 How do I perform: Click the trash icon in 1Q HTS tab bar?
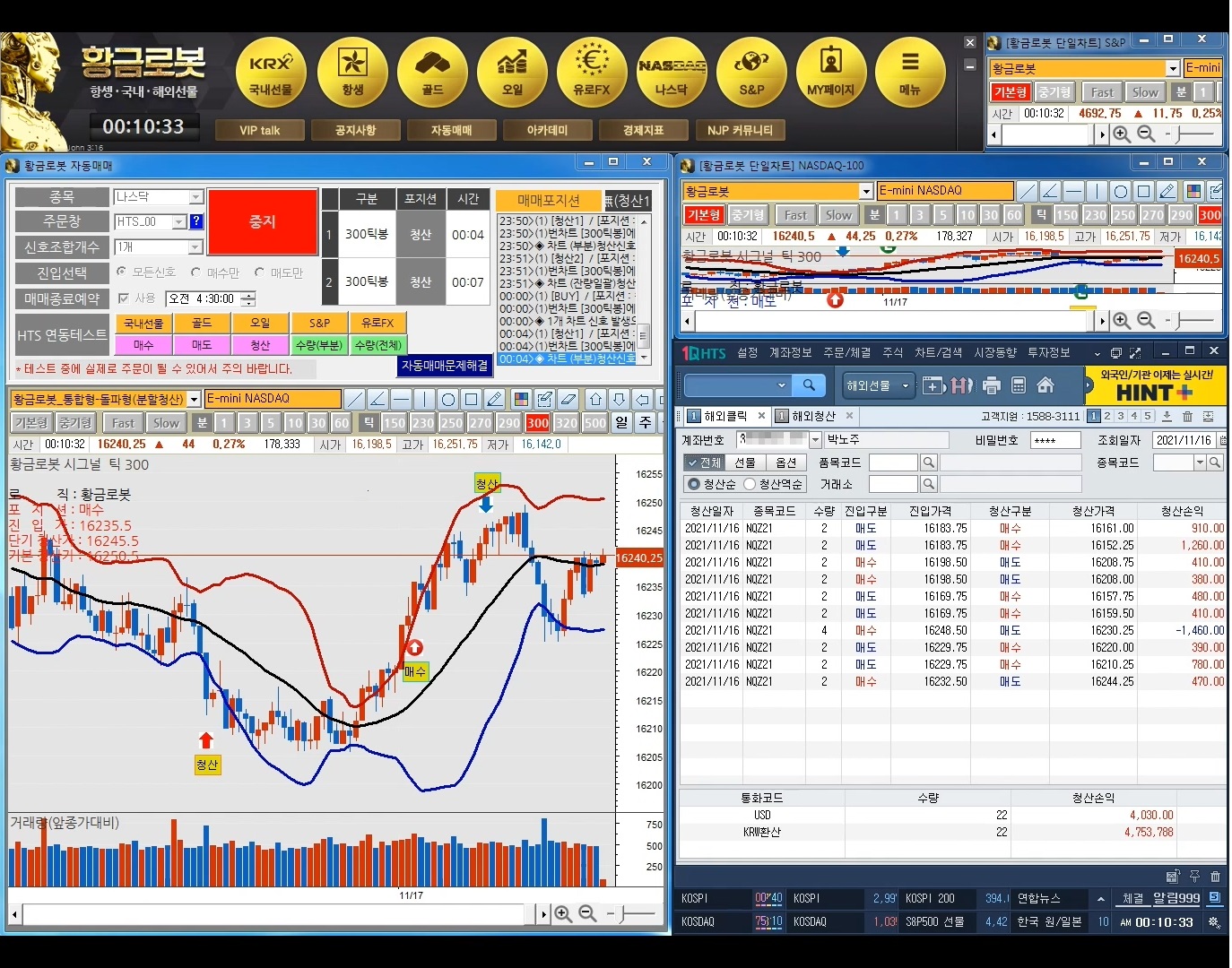(x=1187, y=416)
